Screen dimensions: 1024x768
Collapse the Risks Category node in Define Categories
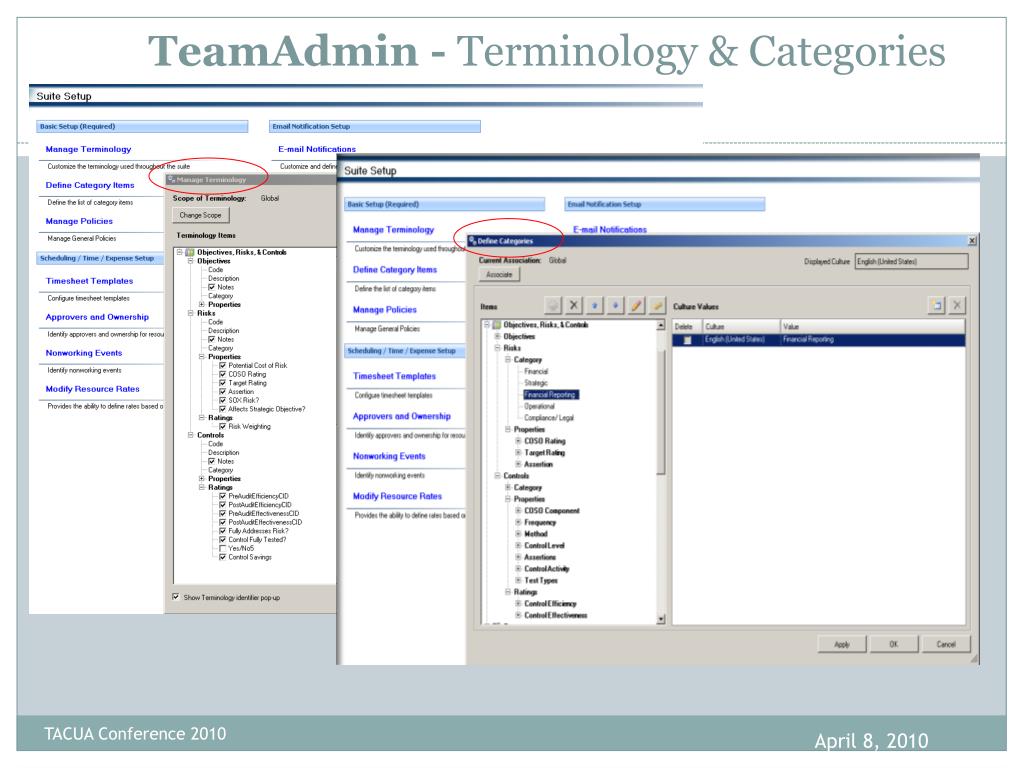point(507,359)
